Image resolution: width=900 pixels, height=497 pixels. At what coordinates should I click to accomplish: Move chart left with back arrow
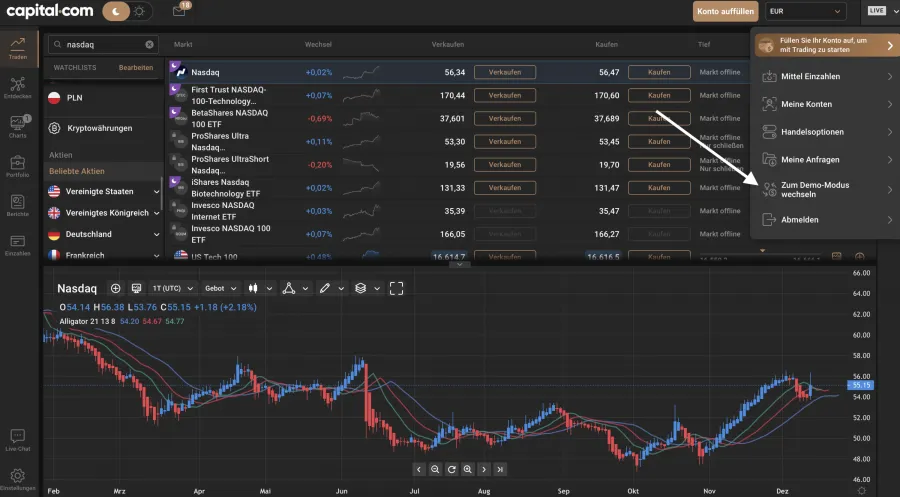tap(419, 469)
